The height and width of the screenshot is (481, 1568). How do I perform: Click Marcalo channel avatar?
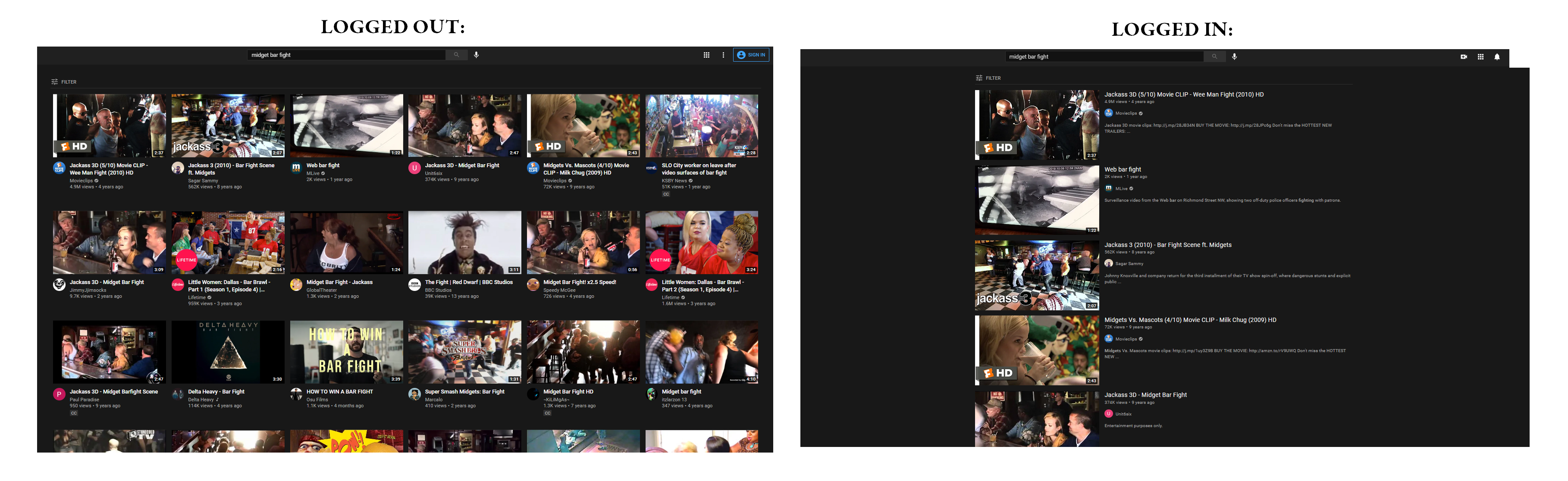(x=414, y=394)
